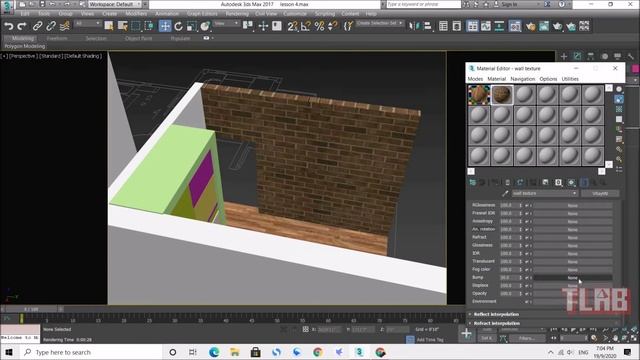Click the Redo arrow in main toolbar

pyautogui.click(x=22, y=26)
